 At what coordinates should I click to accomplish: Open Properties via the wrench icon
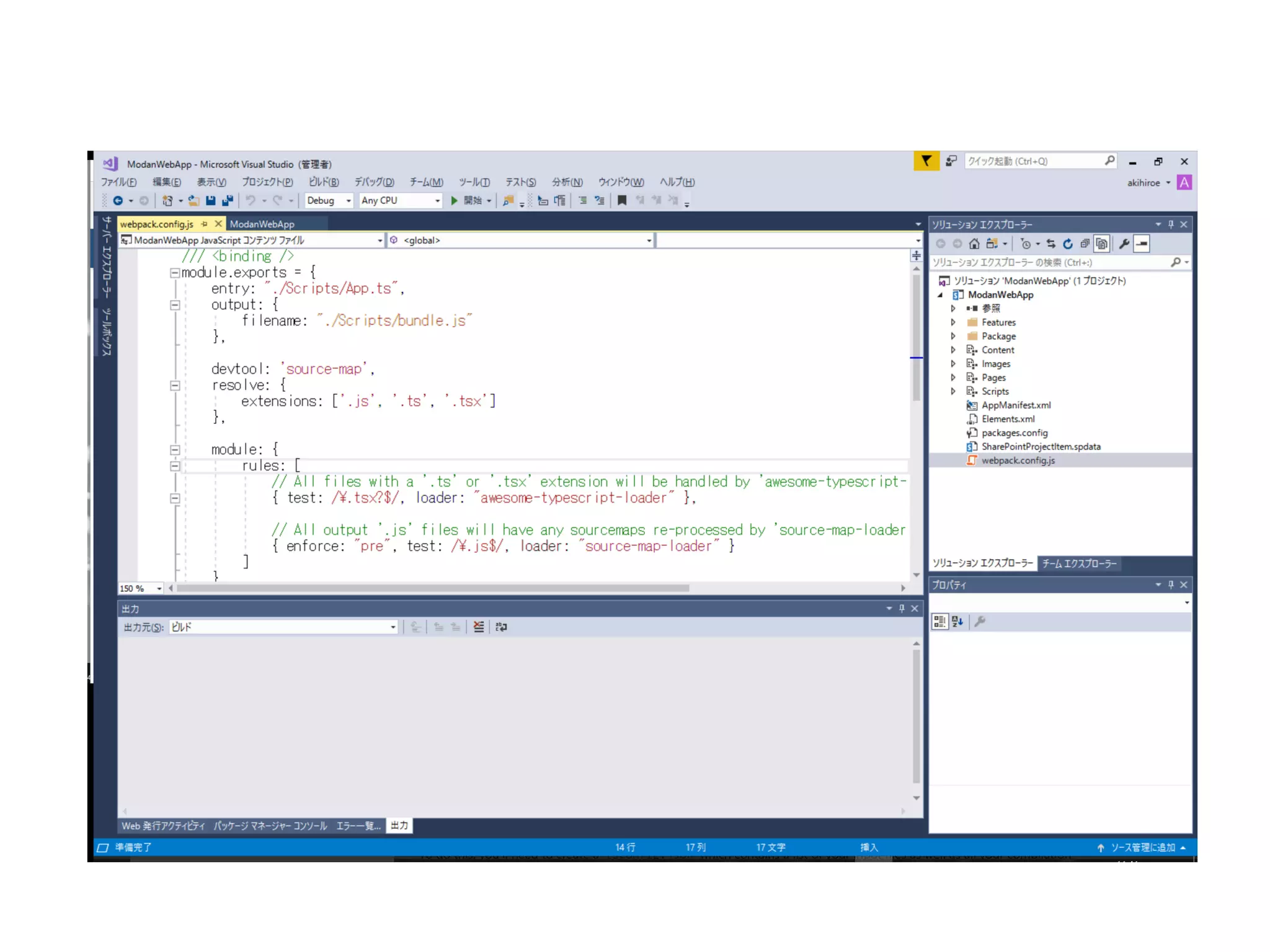coord(1124,244)
